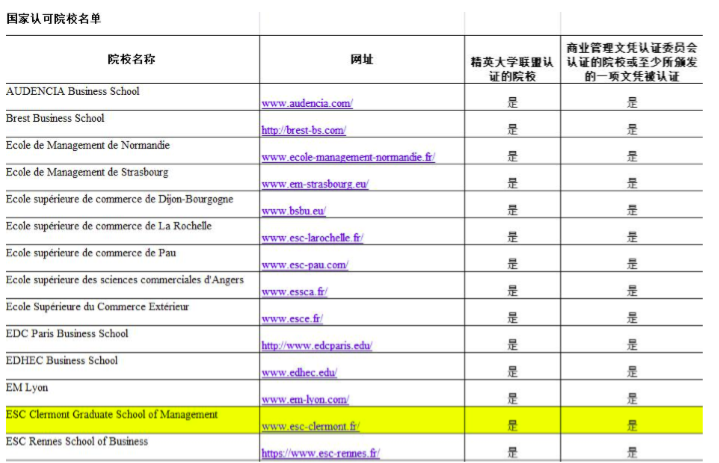Select ESC Rennes School of Business cell
Screen dimensions: 719x463
pos(133,447)
